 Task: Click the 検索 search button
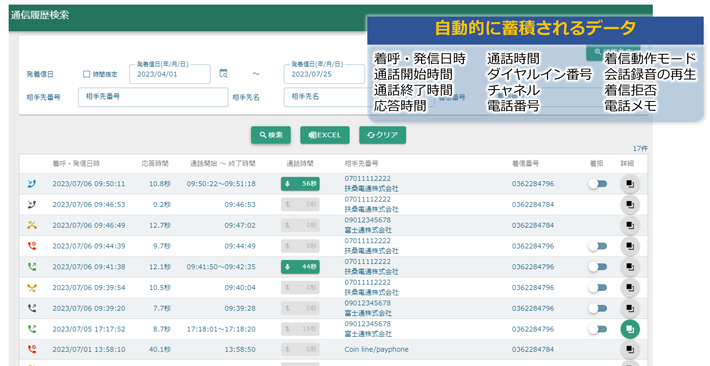pyautogui.click(x=271, y=135)
